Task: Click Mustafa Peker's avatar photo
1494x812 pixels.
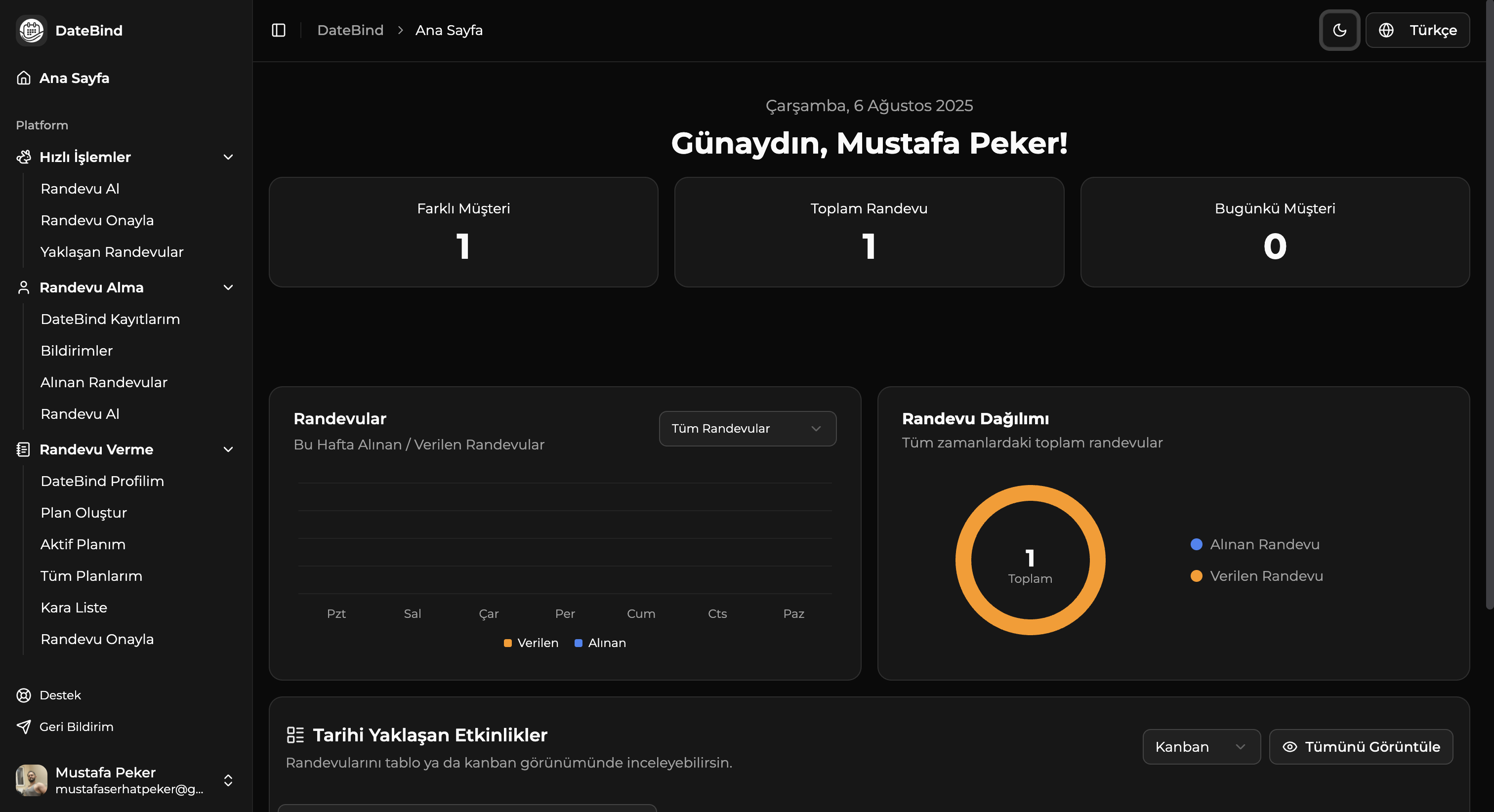Action: point(31,780)
